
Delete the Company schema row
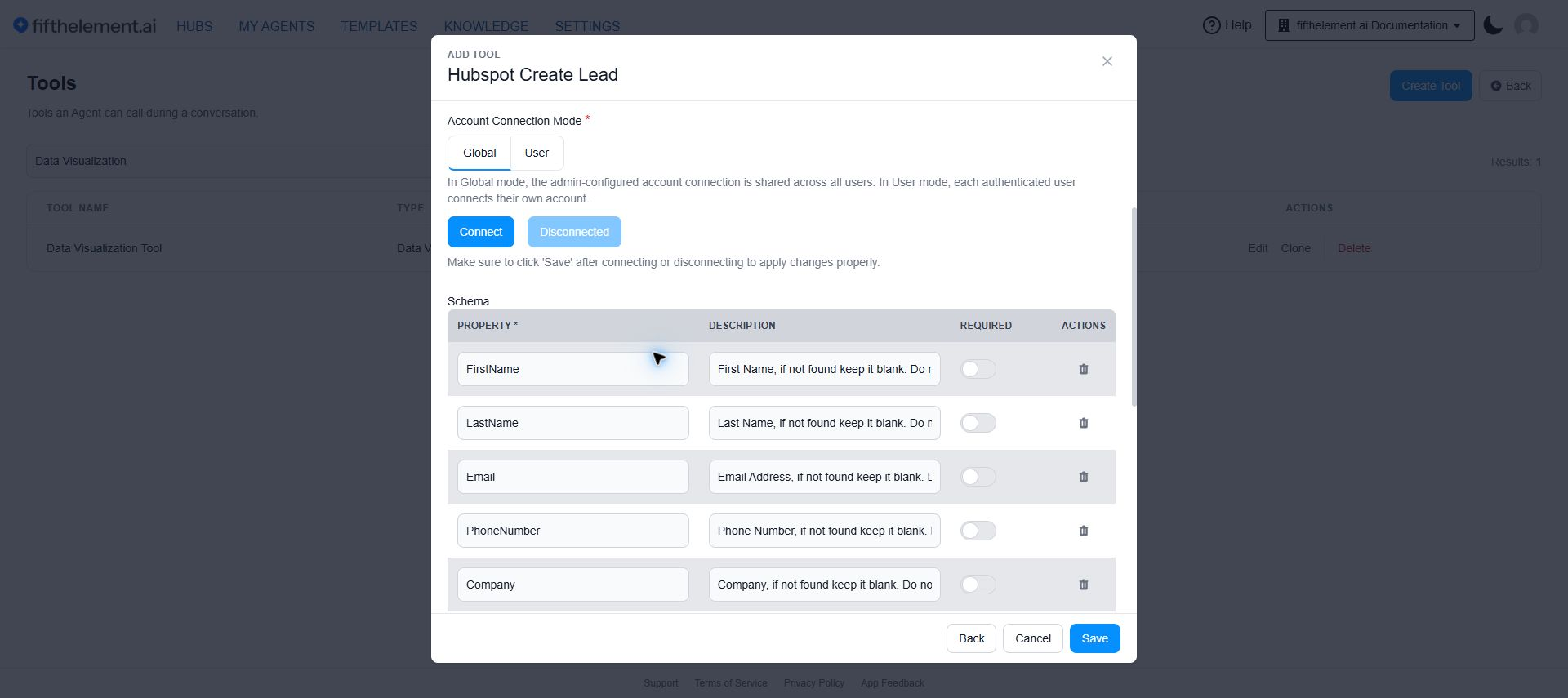[x=1084, y=585]
